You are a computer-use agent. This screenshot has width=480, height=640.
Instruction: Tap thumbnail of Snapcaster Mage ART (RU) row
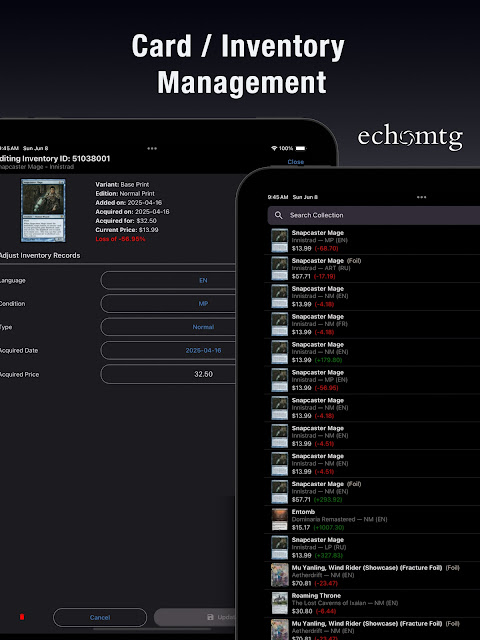[280, 269]
